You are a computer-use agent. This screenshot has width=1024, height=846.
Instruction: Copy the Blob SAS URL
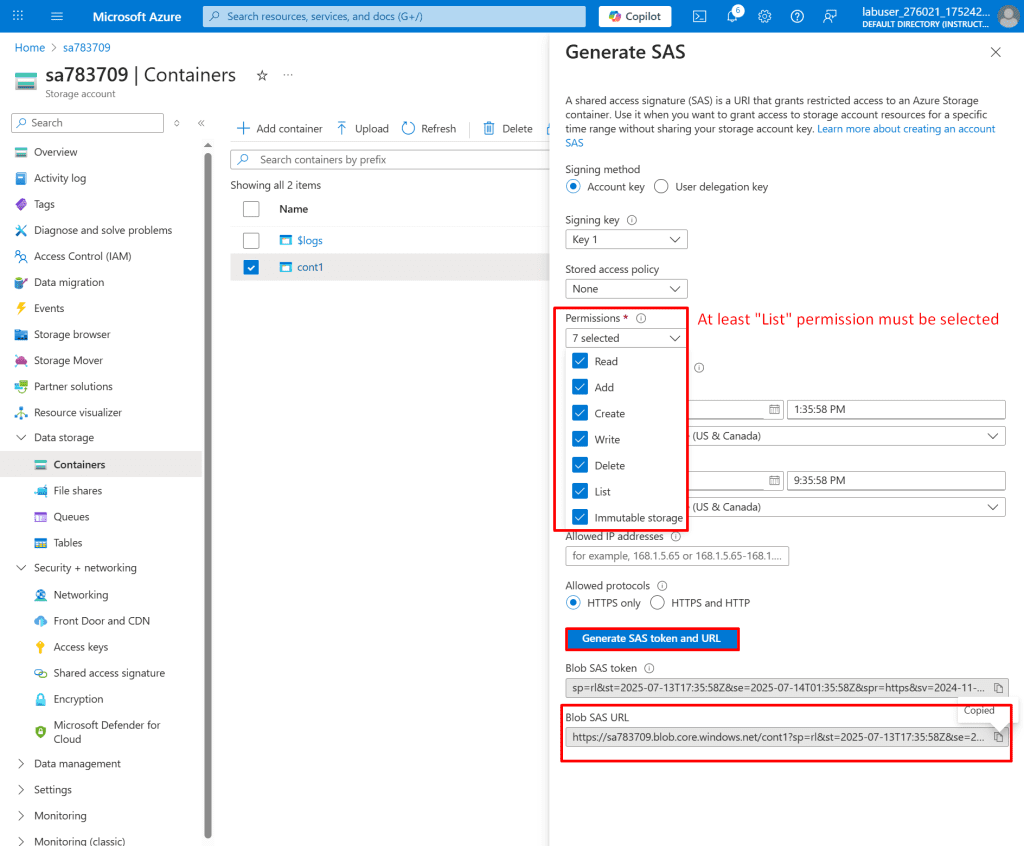(x=998, y=737)
